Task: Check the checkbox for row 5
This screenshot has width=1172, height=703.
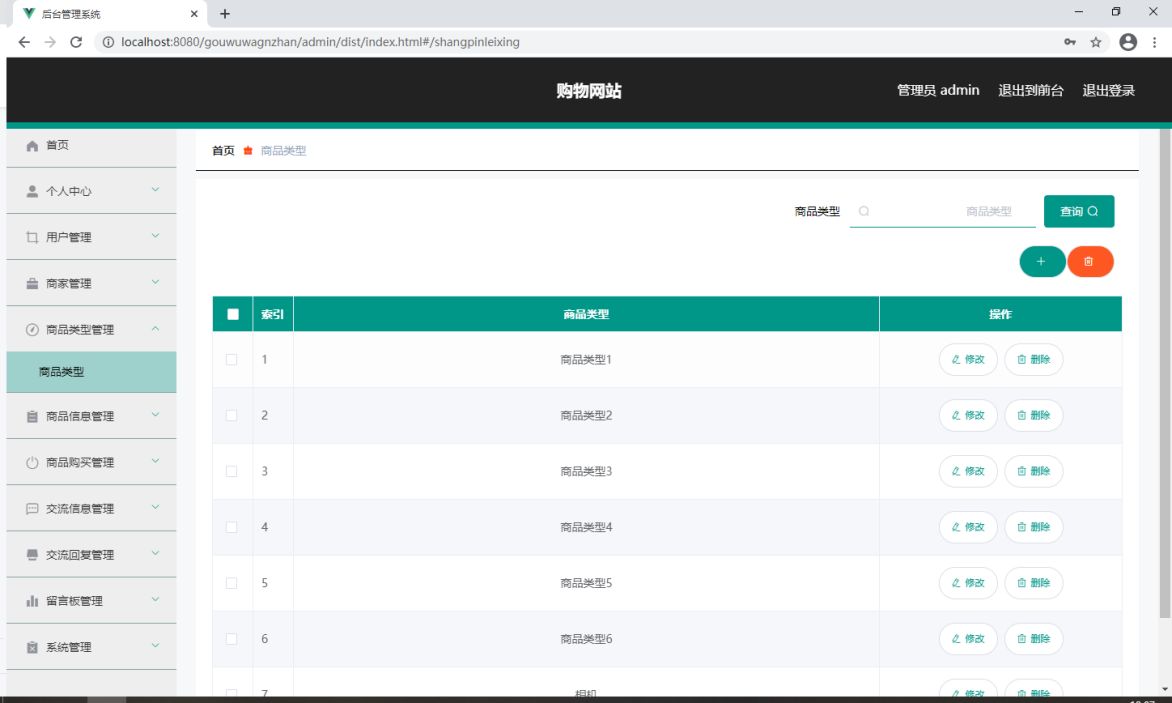Action: [x=232, y=583]
